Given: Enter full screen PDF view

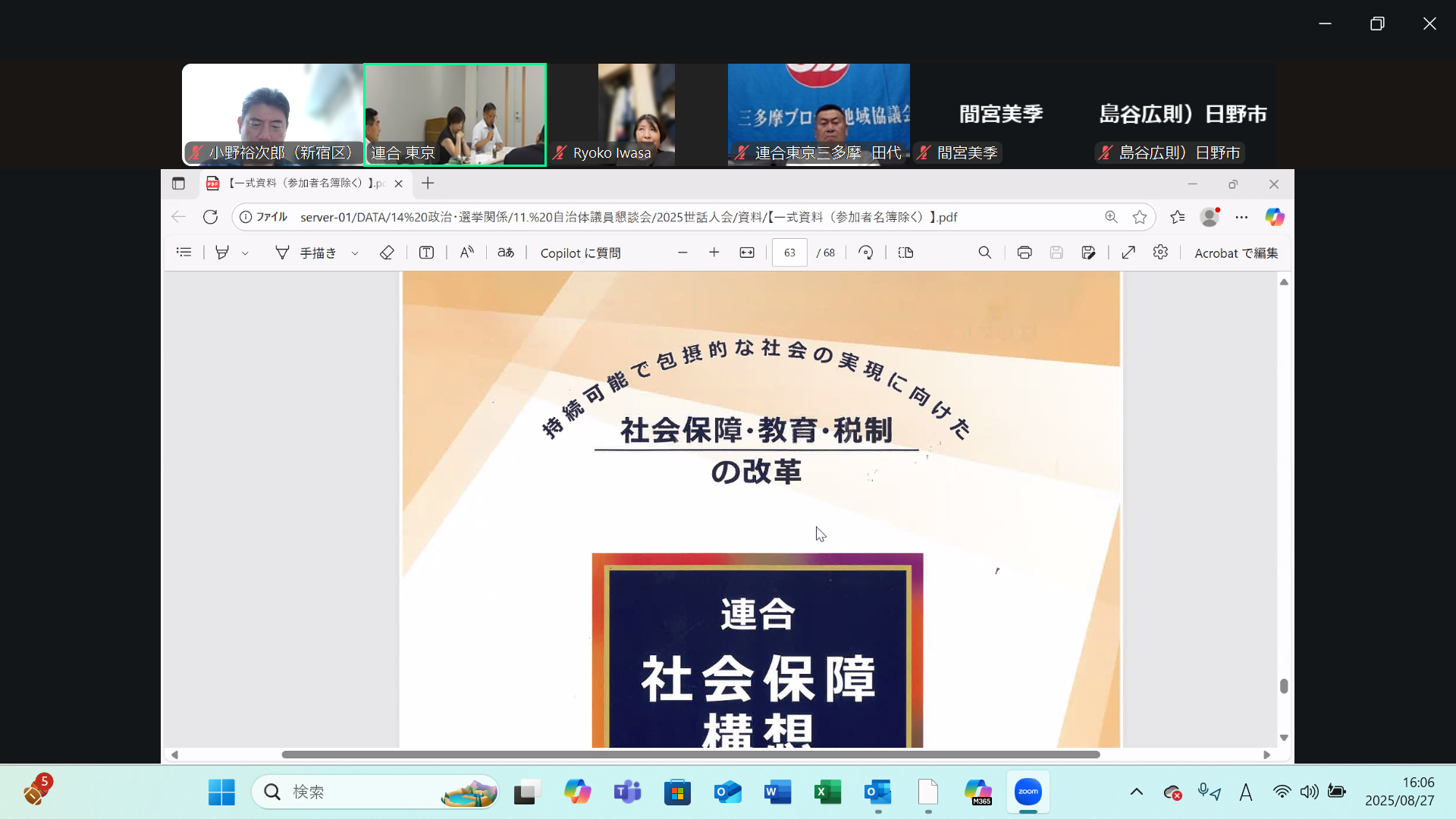Looking at the screenshot, I should pyautogui.click(x=1128, y=253).
